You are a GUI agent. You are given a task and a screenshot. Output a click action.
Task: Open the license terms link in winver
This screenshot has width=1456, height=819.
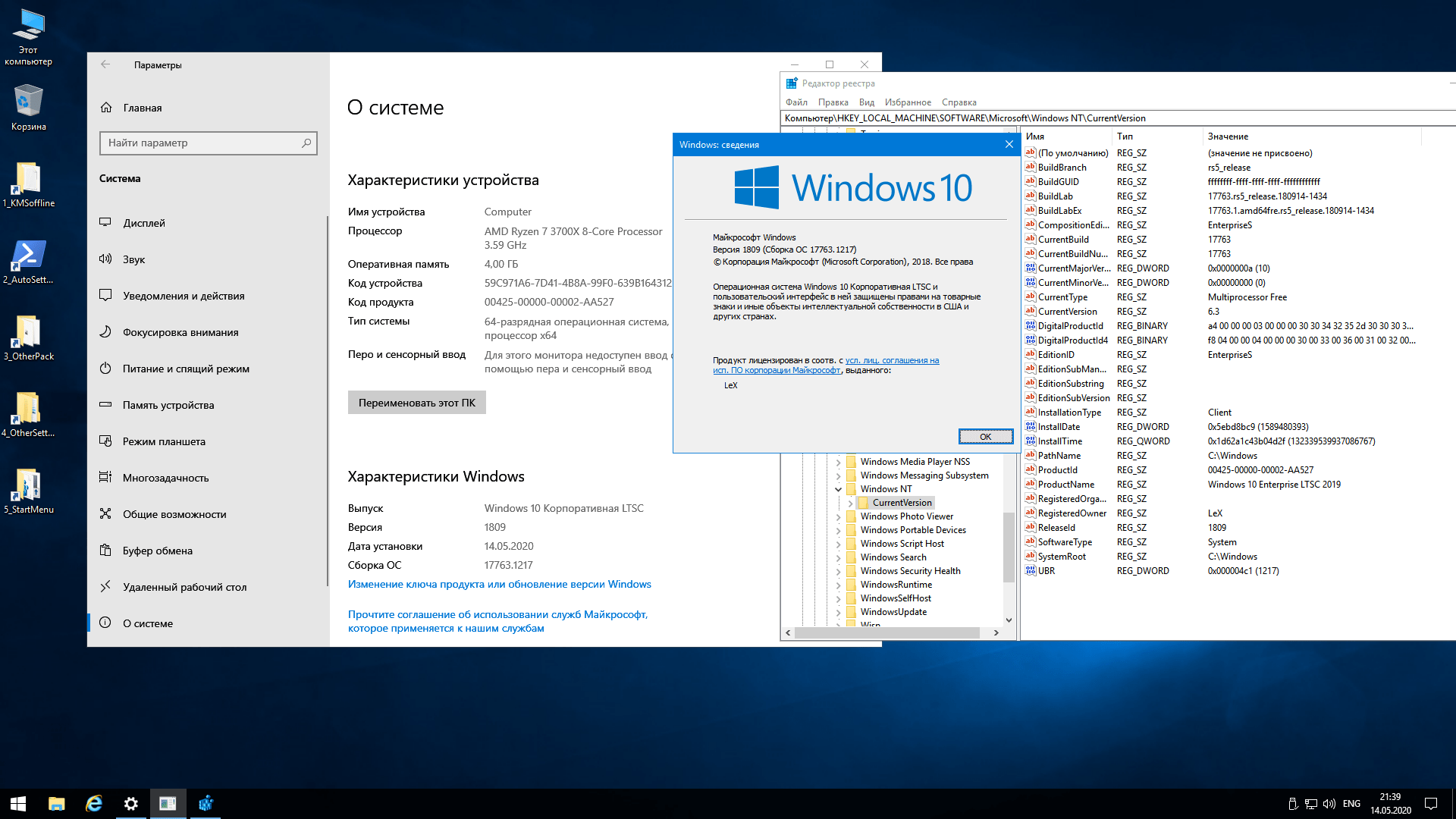point(826,366)
